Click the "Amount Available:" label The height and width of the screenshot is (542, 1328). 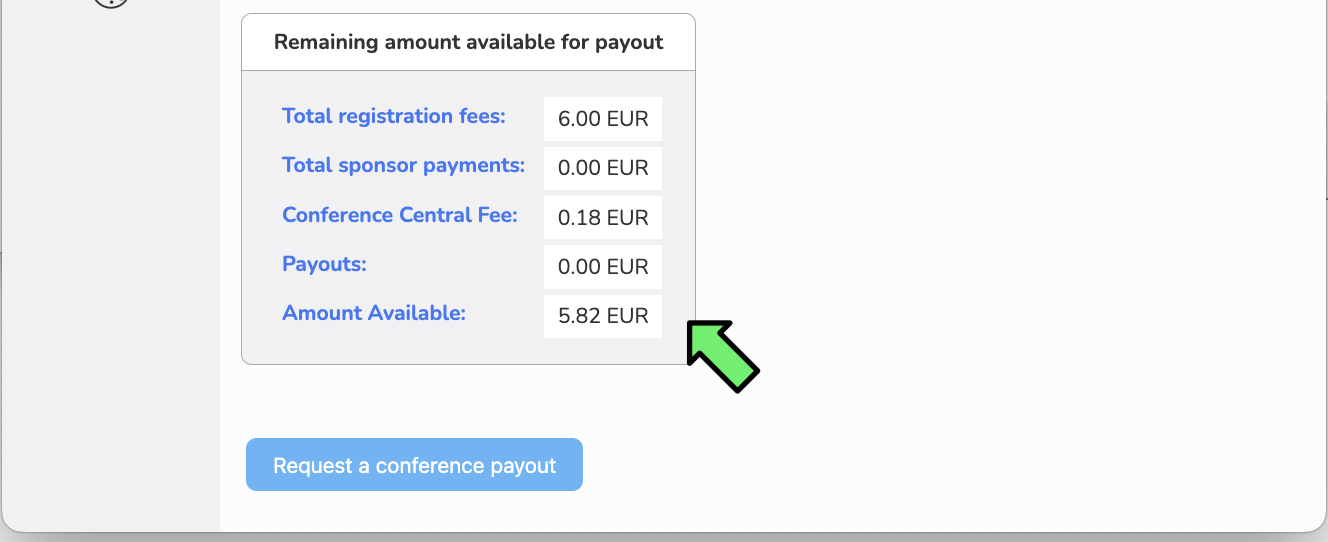374,313
